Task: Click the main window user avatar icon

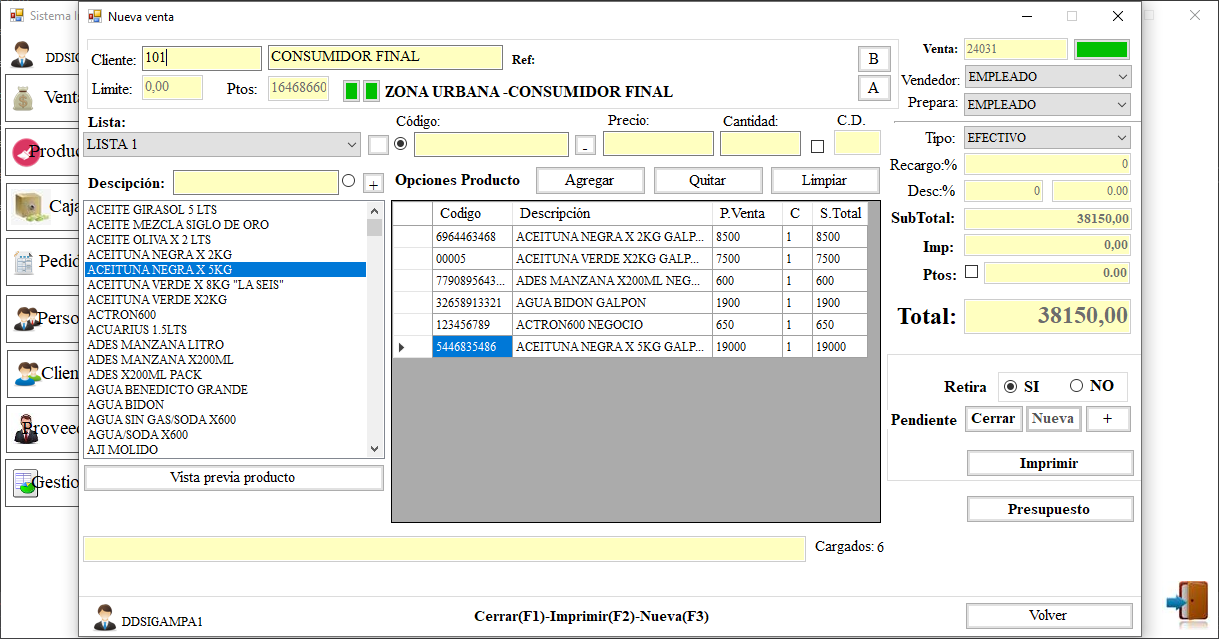Action: (x=24, y=55)
